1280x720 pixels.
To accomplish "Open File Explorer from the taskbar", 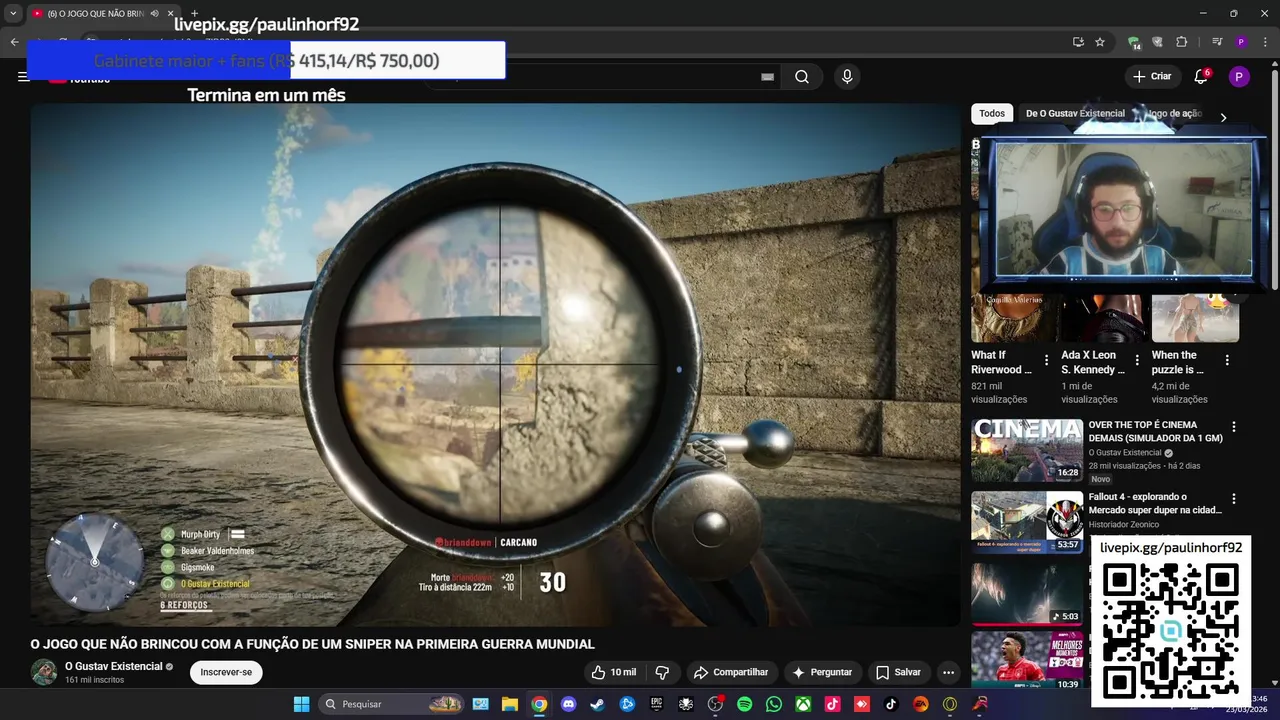I will pyautogui.click(x=509, y=704).
